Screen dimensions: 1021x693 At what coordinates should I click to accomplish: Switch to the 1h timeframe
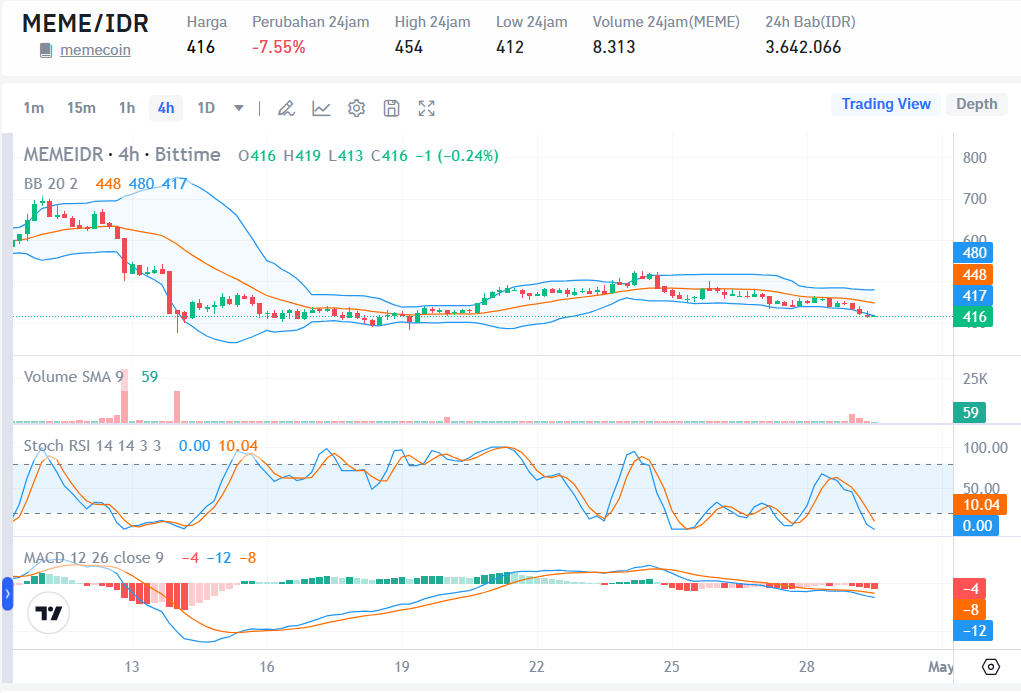pos(127,108)
